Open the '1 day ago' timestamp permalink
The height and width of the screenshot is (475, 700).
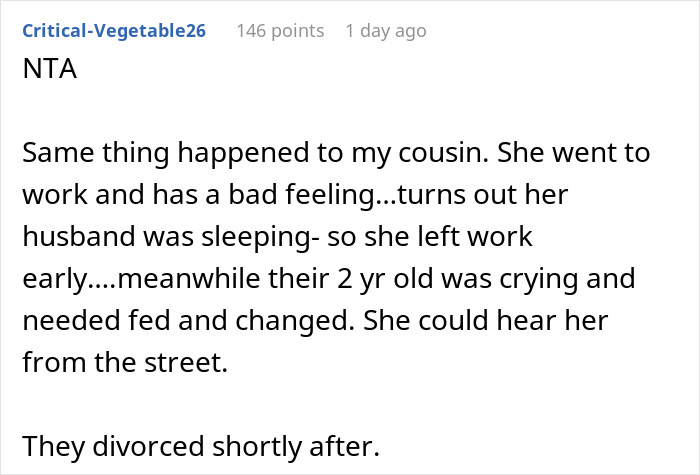(x=385, y=31)
